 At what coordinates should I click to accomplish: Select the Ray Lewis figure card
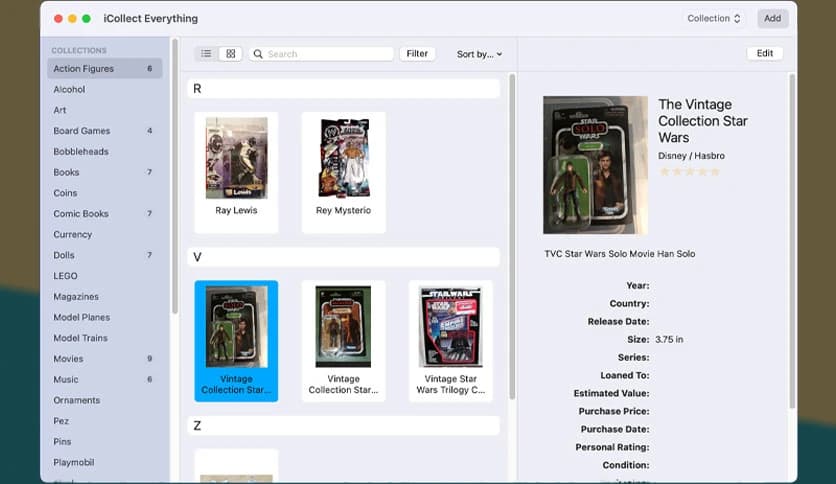(x=236, y=172)
